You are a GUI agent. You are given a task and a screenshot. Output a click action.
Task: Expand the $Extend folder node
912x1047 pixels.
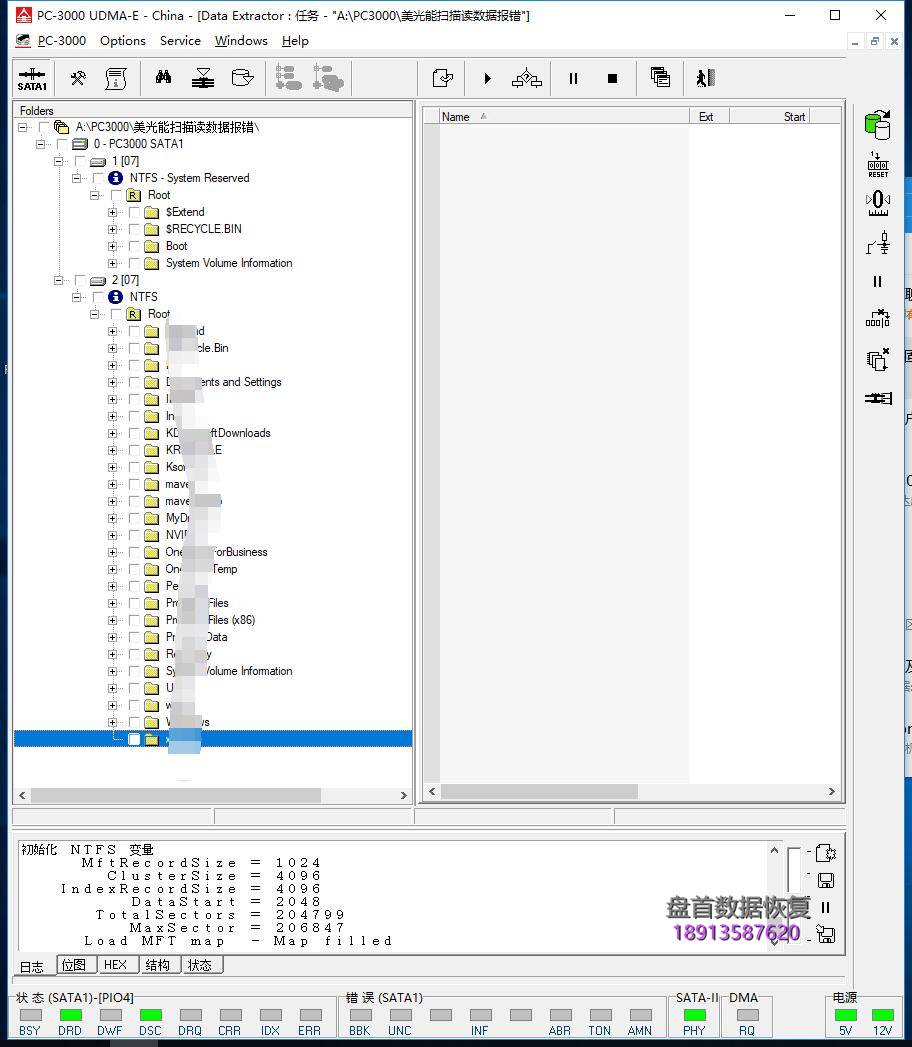(112, 212)
